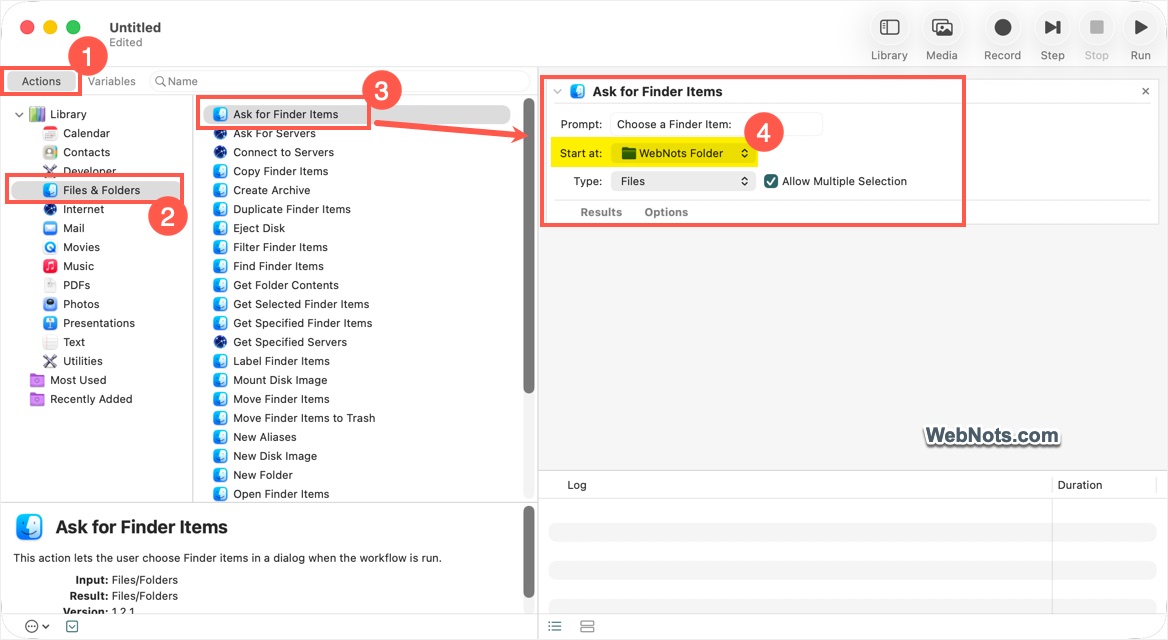The width and height of the screenshot is (1168, 640).
Task: Select the Mount Disk Image action
Action: (280, 380)
